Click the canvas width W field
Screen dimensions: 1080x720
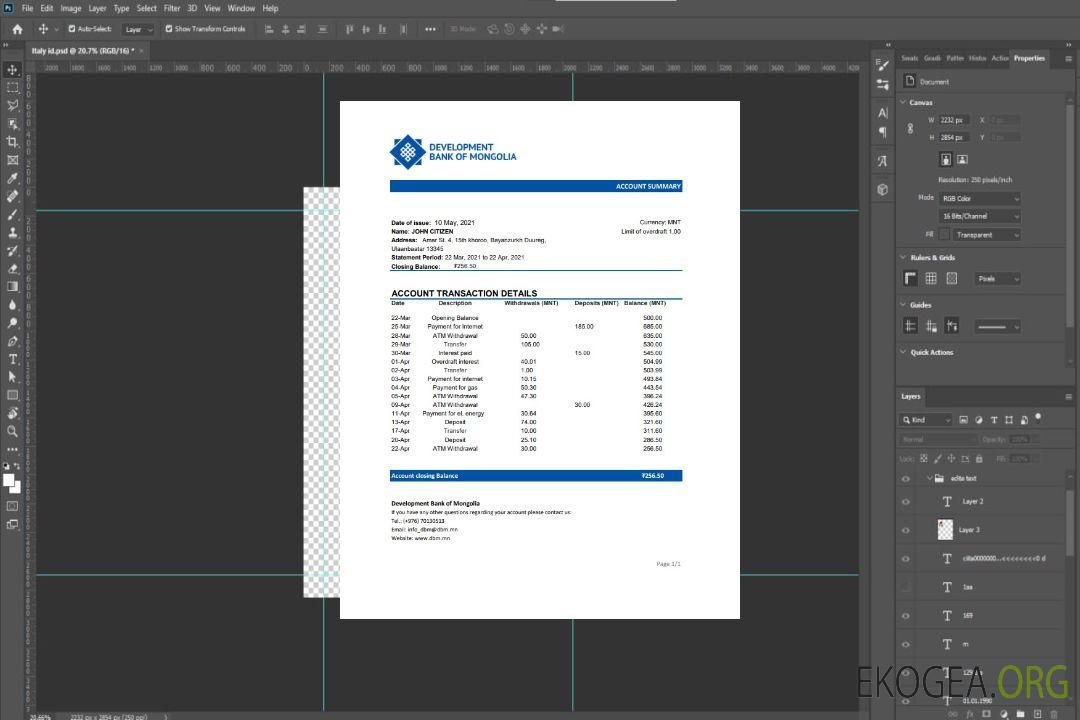954,120
